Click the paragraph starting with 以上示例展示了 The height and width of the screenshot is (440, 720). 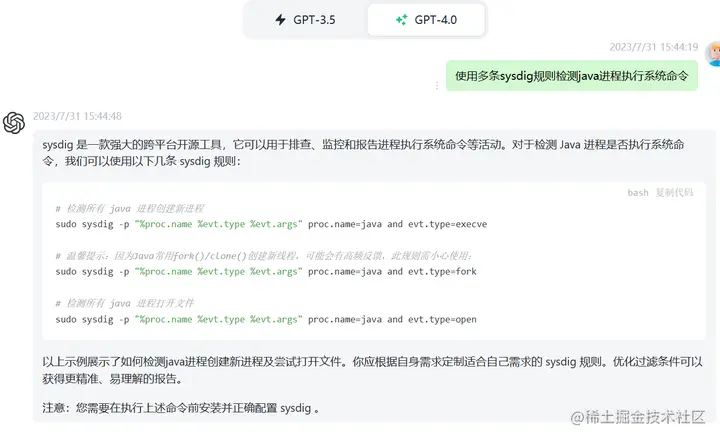[372, 370]
